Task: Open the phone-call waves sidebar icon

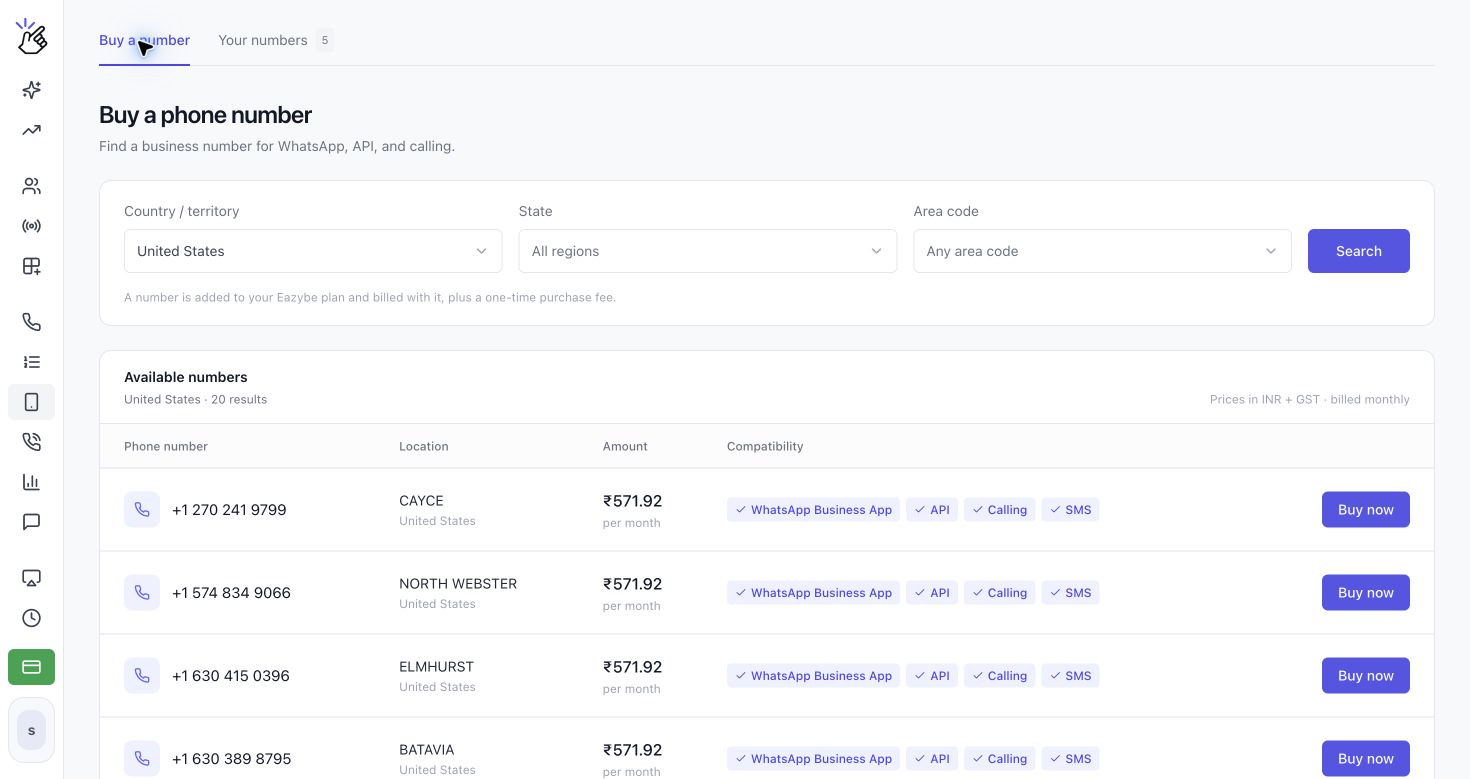Action: [32, 442]
